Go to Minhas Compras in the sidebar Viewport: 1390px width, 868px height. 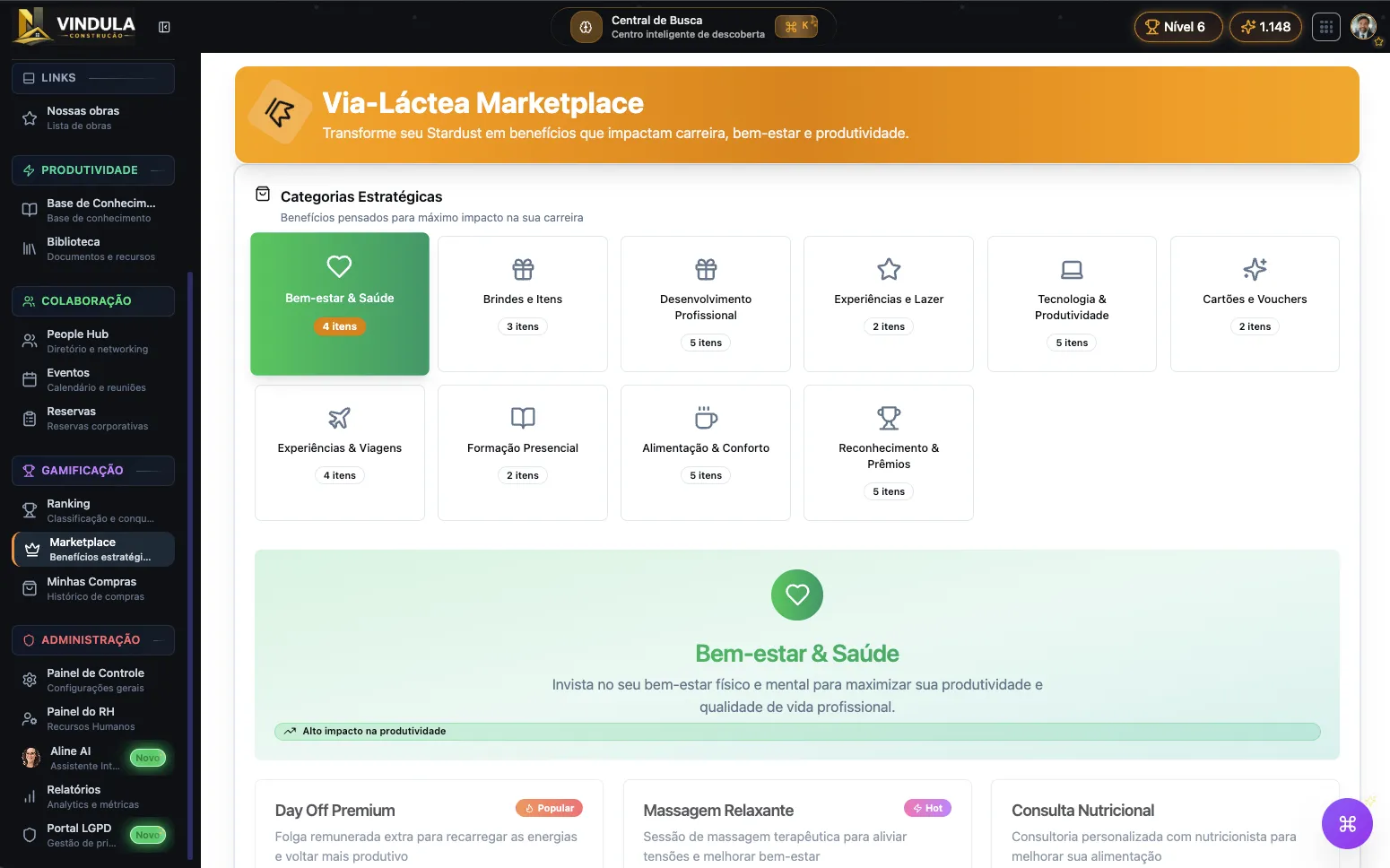[92, 587]
